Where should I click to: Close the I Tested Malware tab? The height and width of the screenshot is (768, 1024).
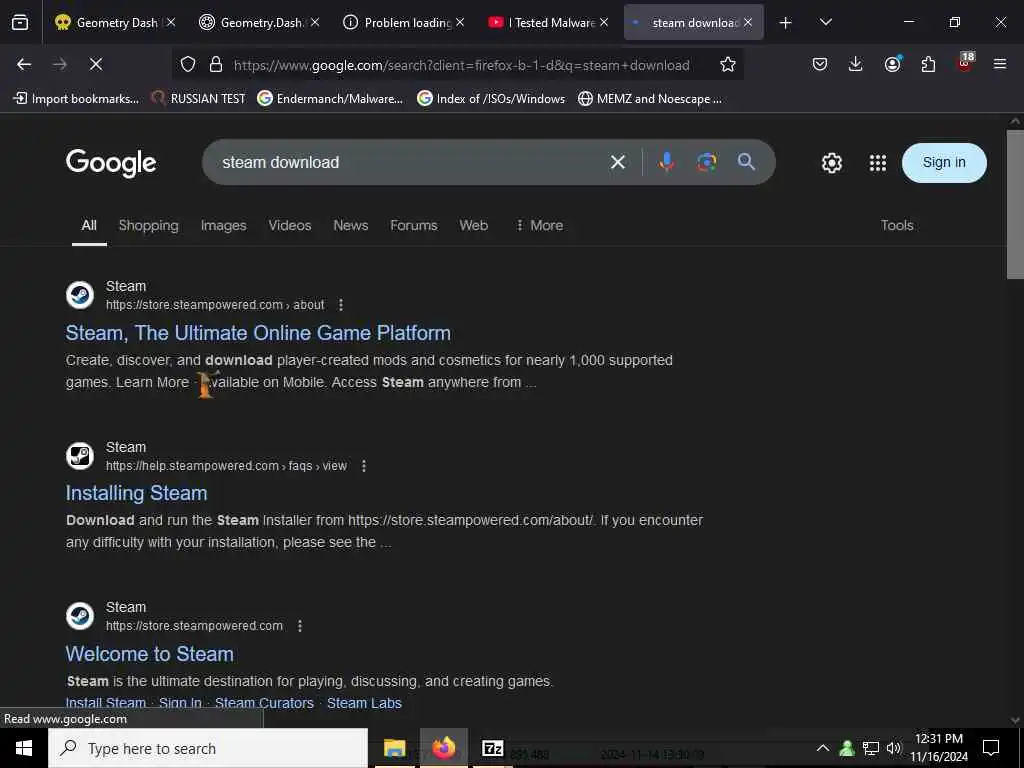[604, 23]
